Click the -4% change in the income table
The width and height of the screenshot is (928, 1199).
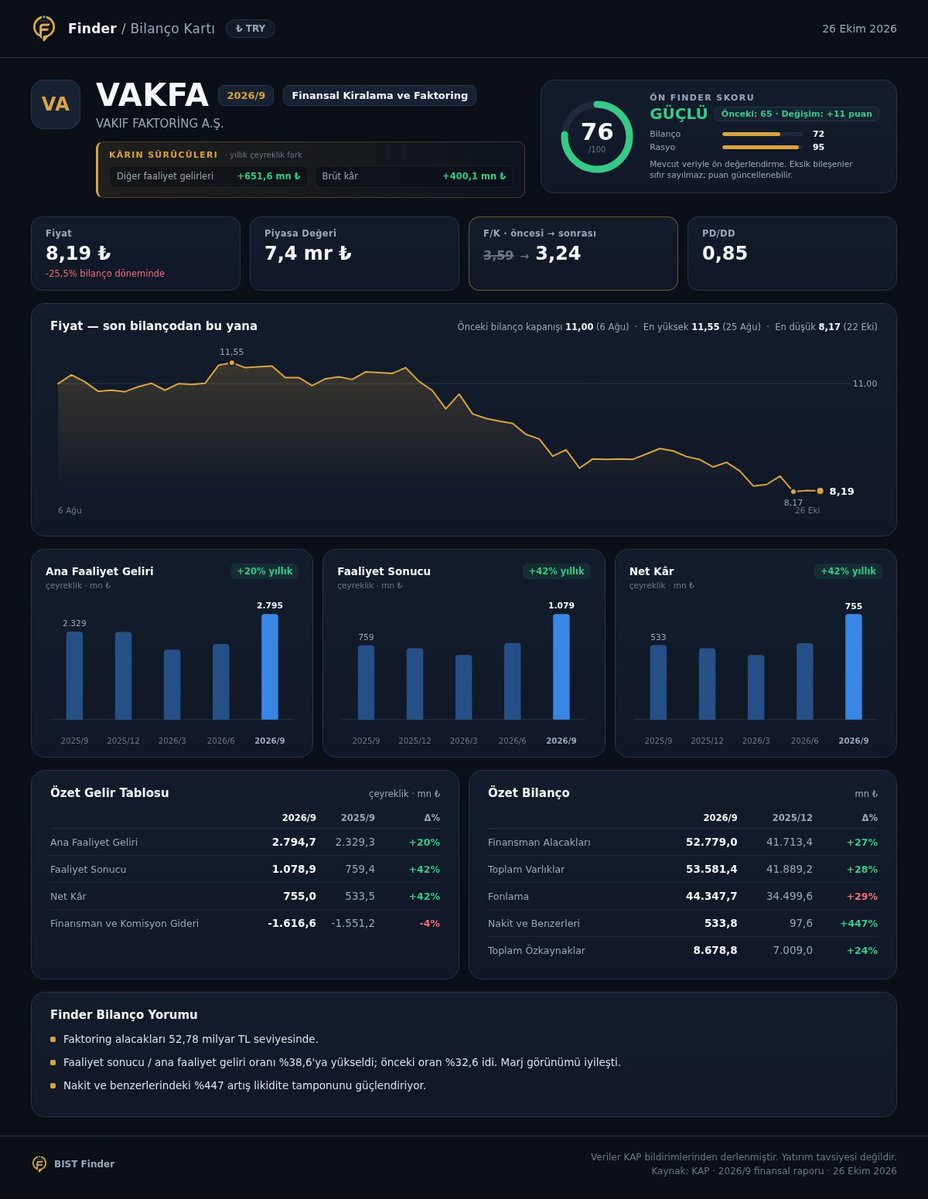coord(430,923)
